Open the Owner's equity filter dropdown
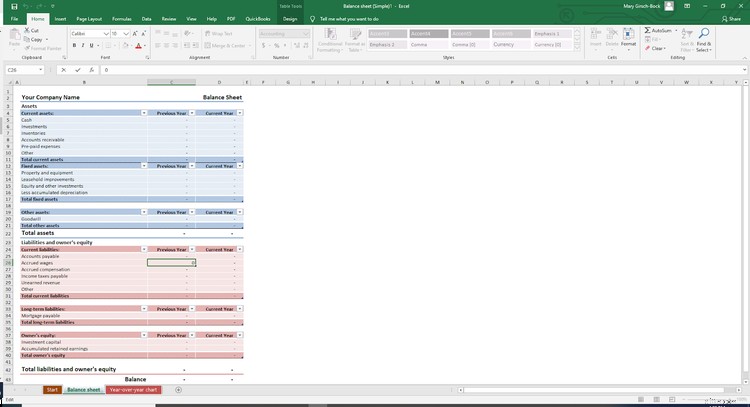750x407 pixels. 144,335
